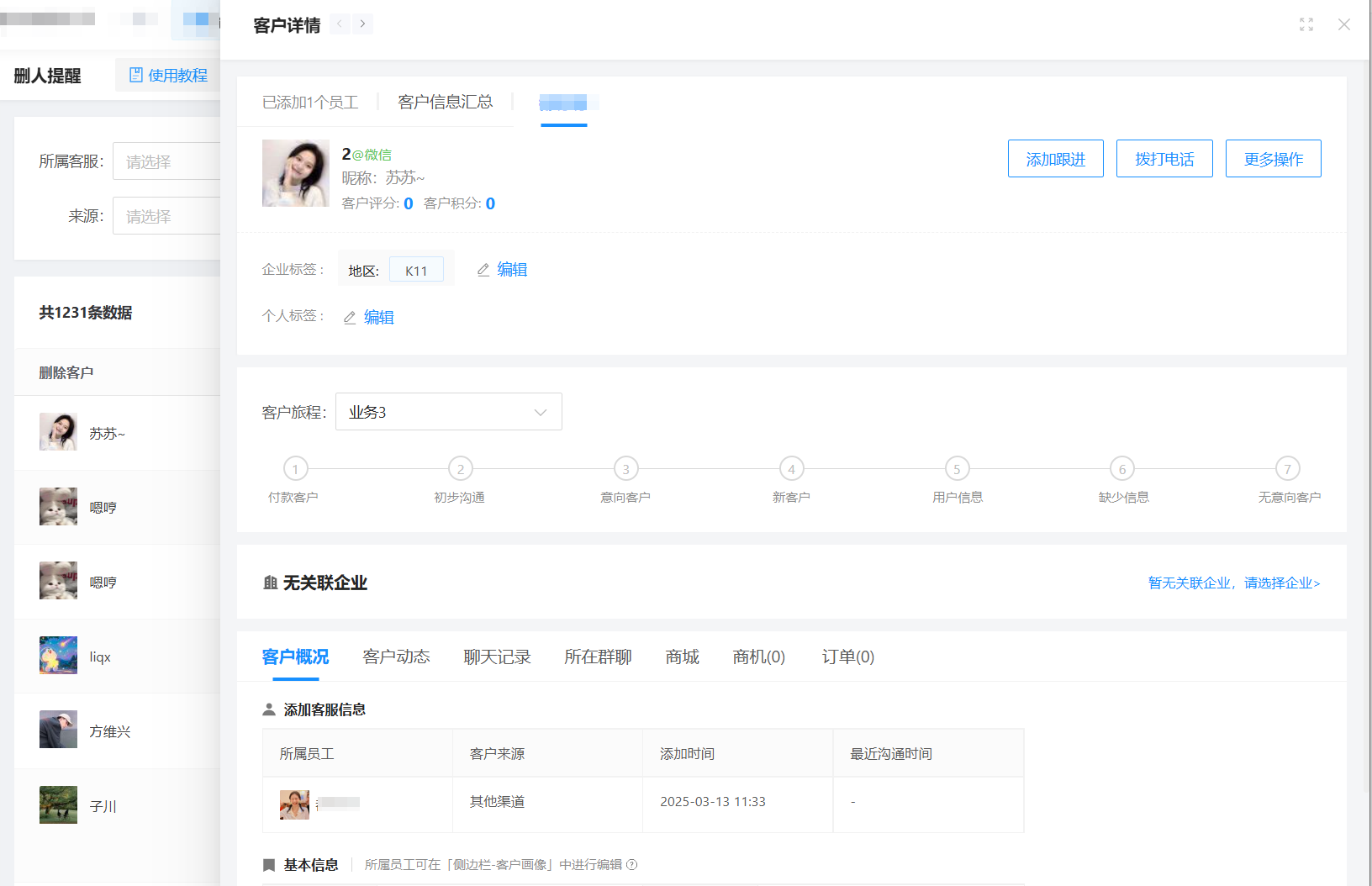This screenshot has height=886, width=1372.
Task: Select 子川 row in customer list
Action: (118, 805)
